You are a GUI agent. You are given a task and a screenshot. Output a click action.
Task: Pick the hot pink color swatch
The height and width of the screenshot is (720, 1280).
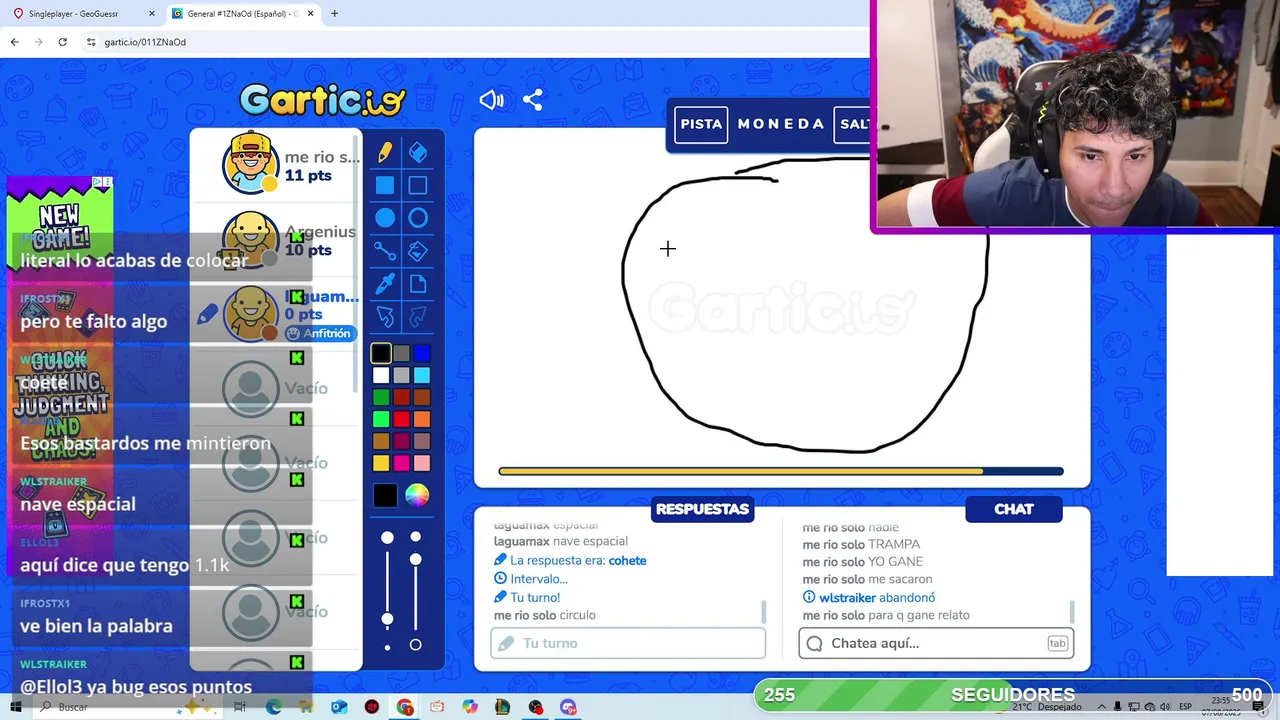(x=401, y=463)
